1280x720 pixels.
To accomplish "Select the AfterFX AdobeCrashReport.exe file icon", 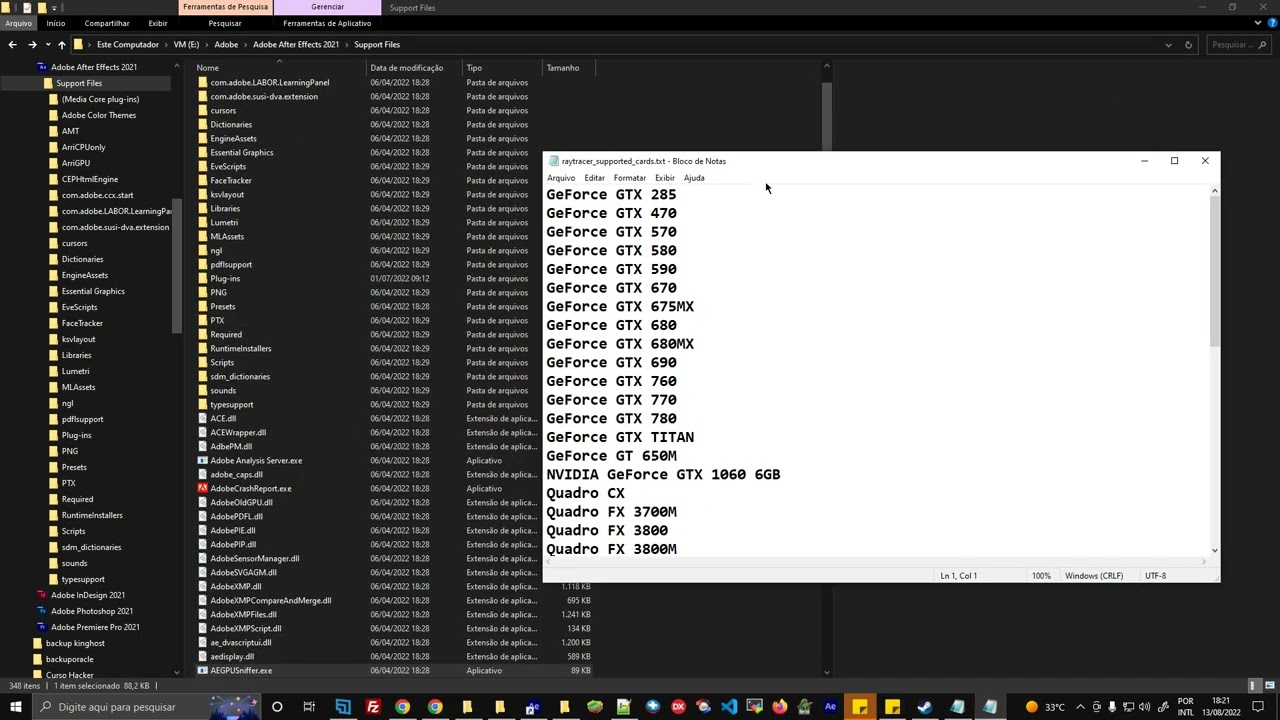I will point(203,489).
